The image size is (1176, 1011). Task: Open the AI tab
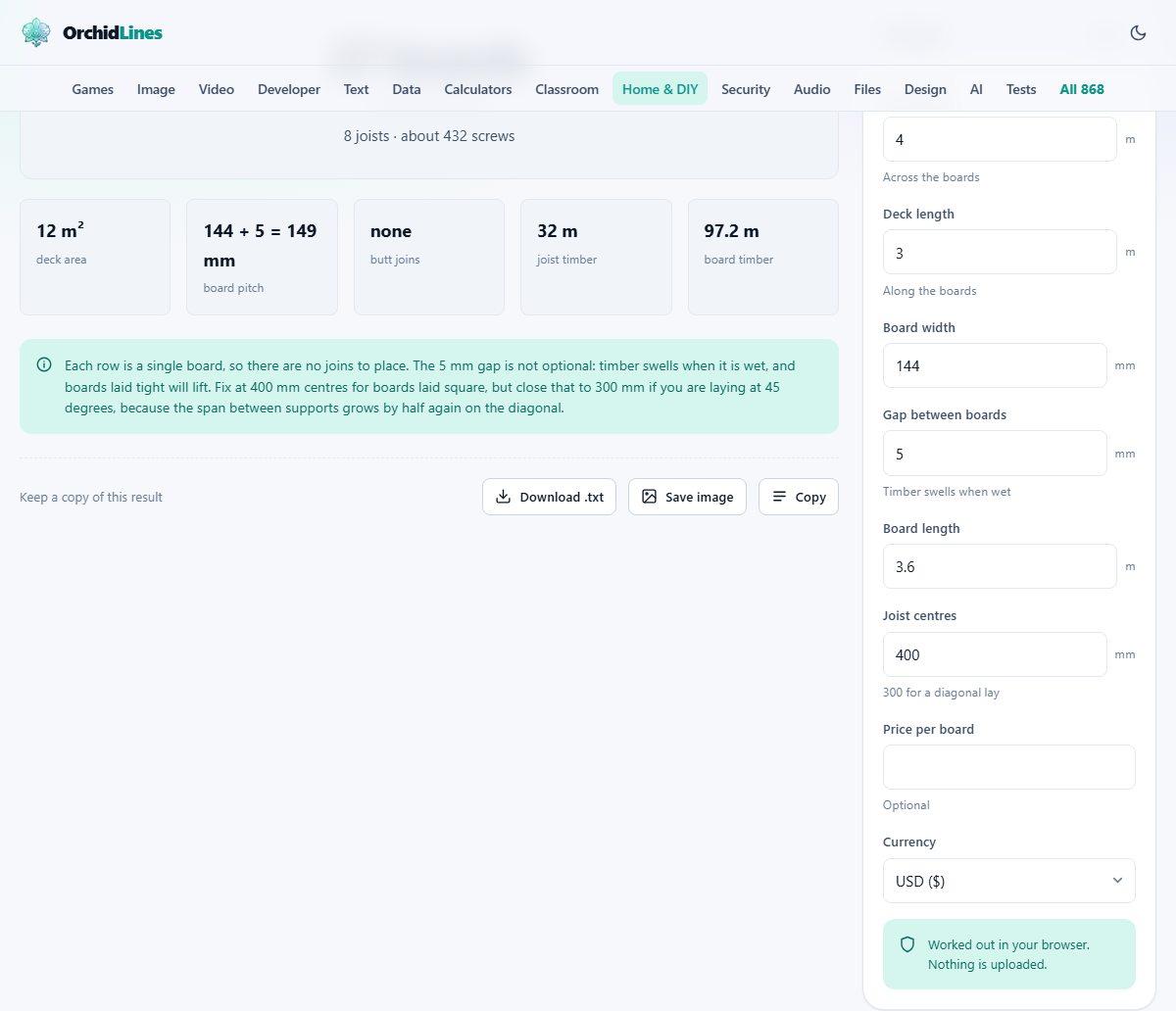coord(976,89)
